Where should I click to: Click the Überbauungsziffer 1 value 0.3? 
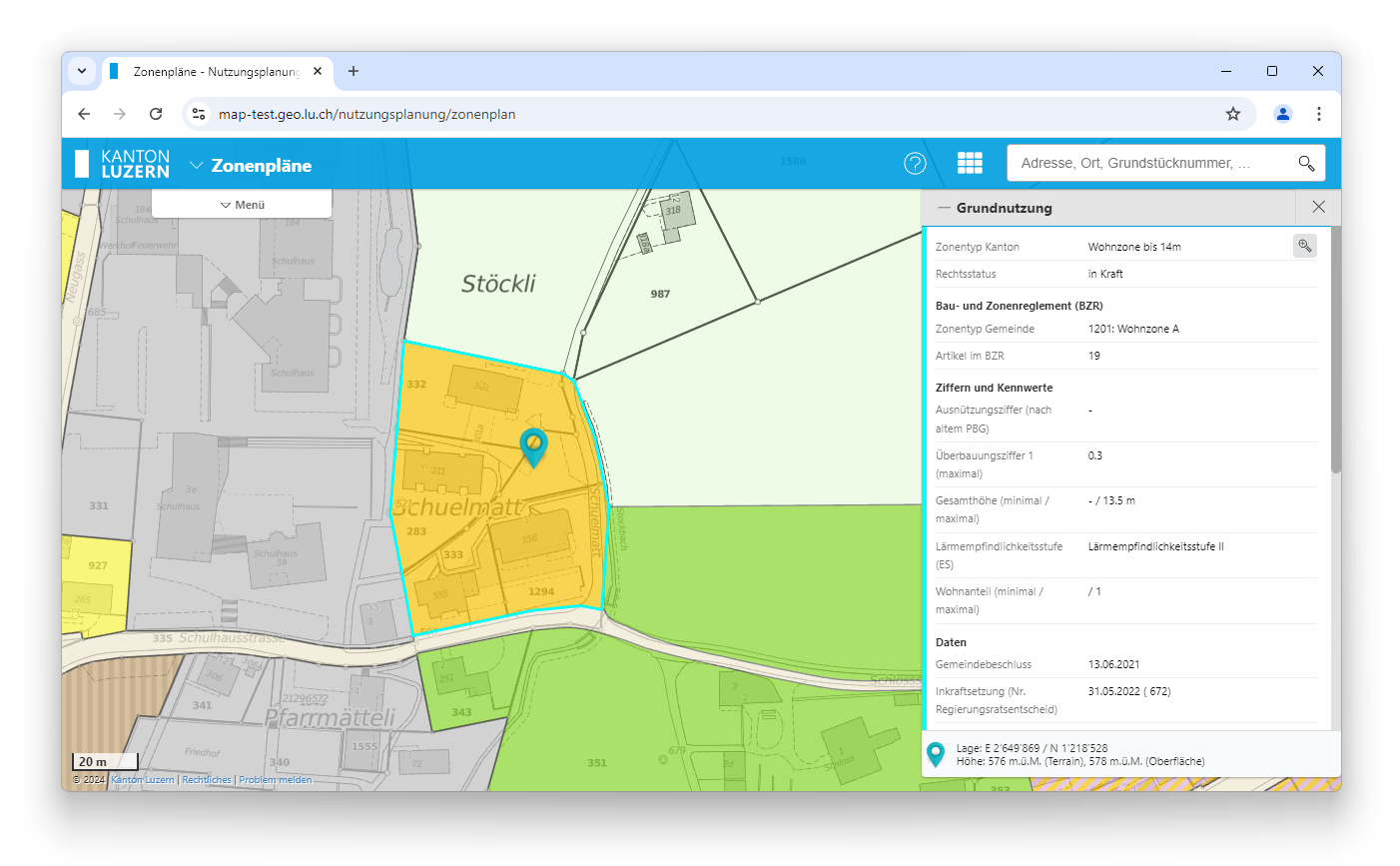pyautogui.click(x=1095, y=455)
